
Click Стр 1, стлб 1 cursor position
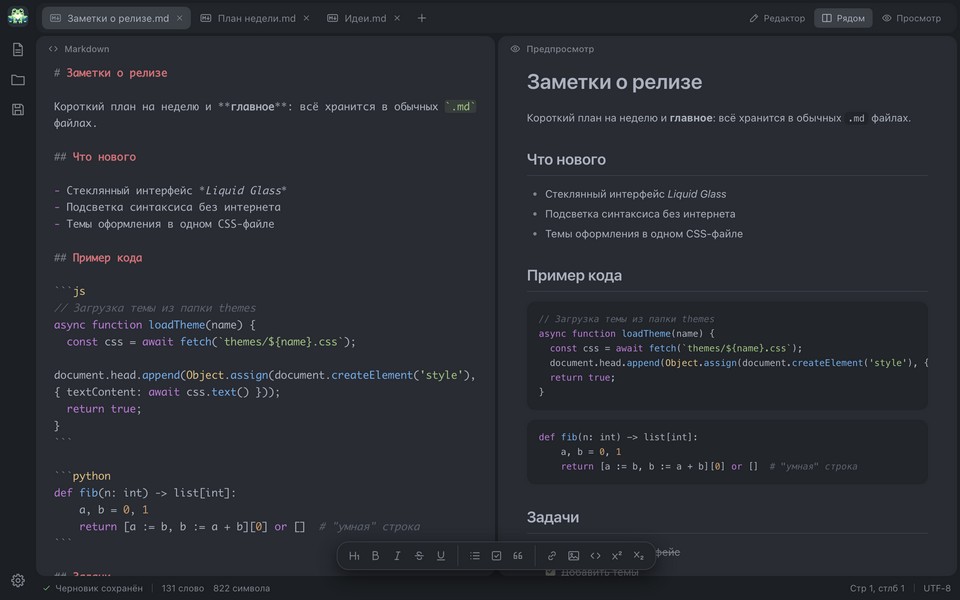(x=877, y=588)
